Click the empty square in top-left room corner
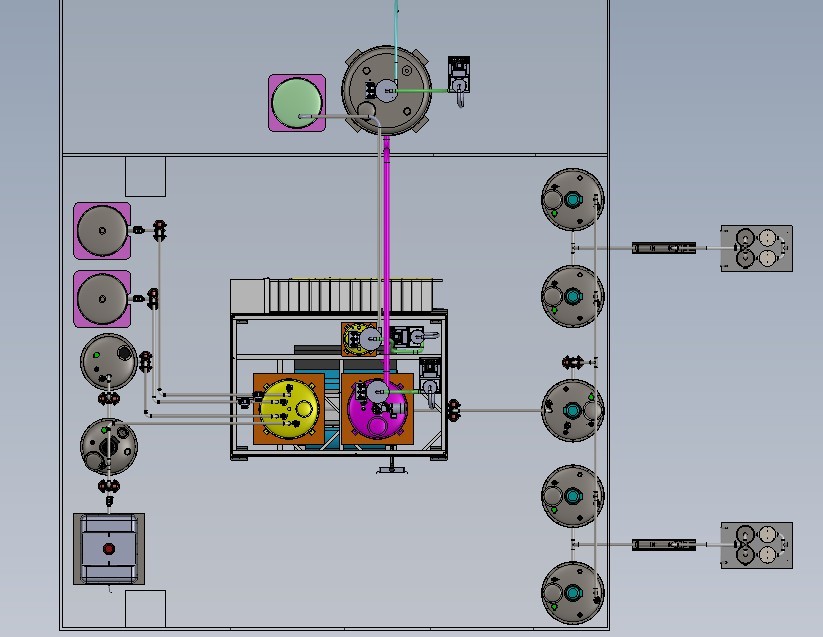823x637 pixels. 145,177
